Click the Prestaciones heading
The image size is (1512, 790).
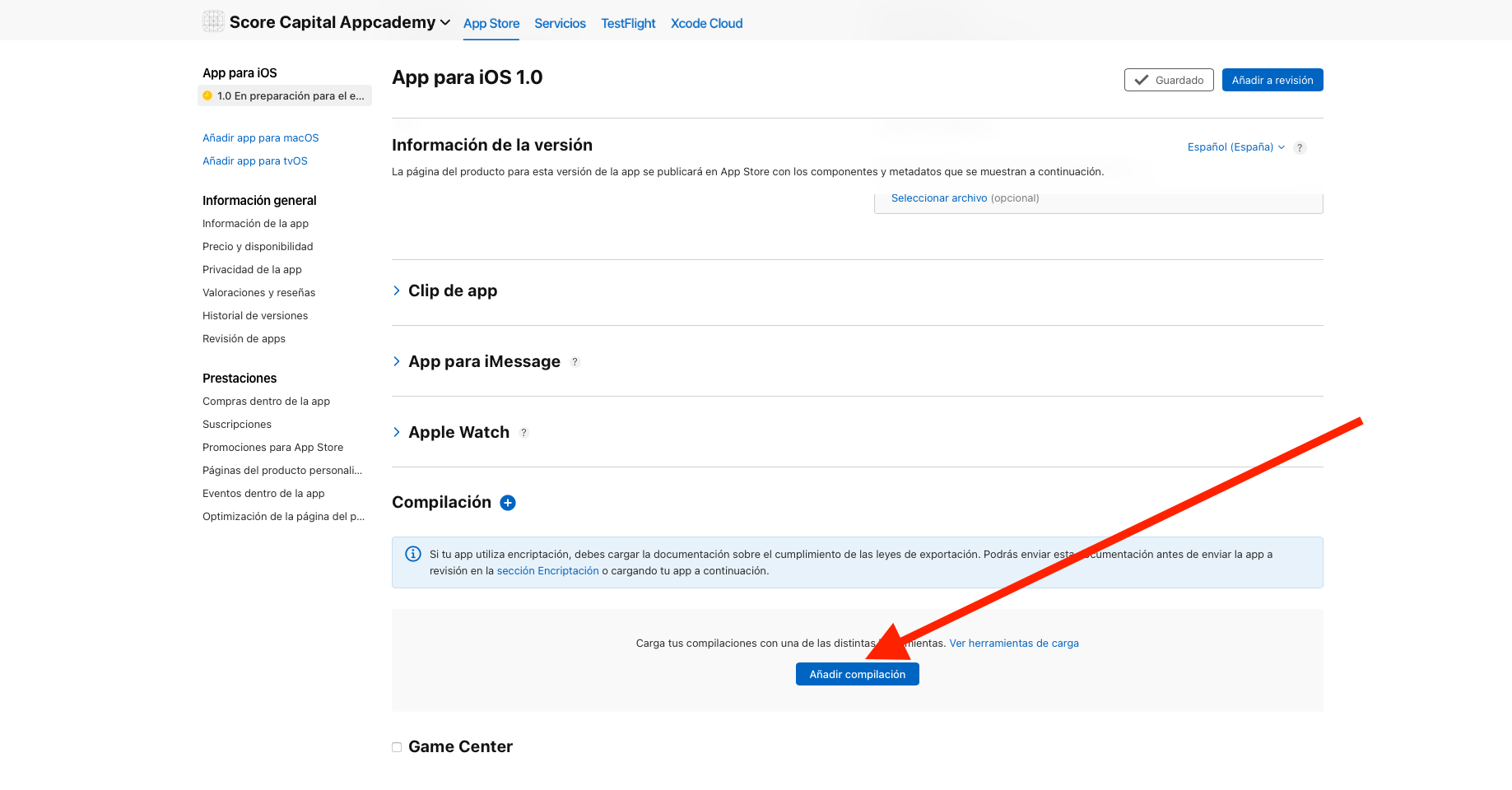[240, 378]
